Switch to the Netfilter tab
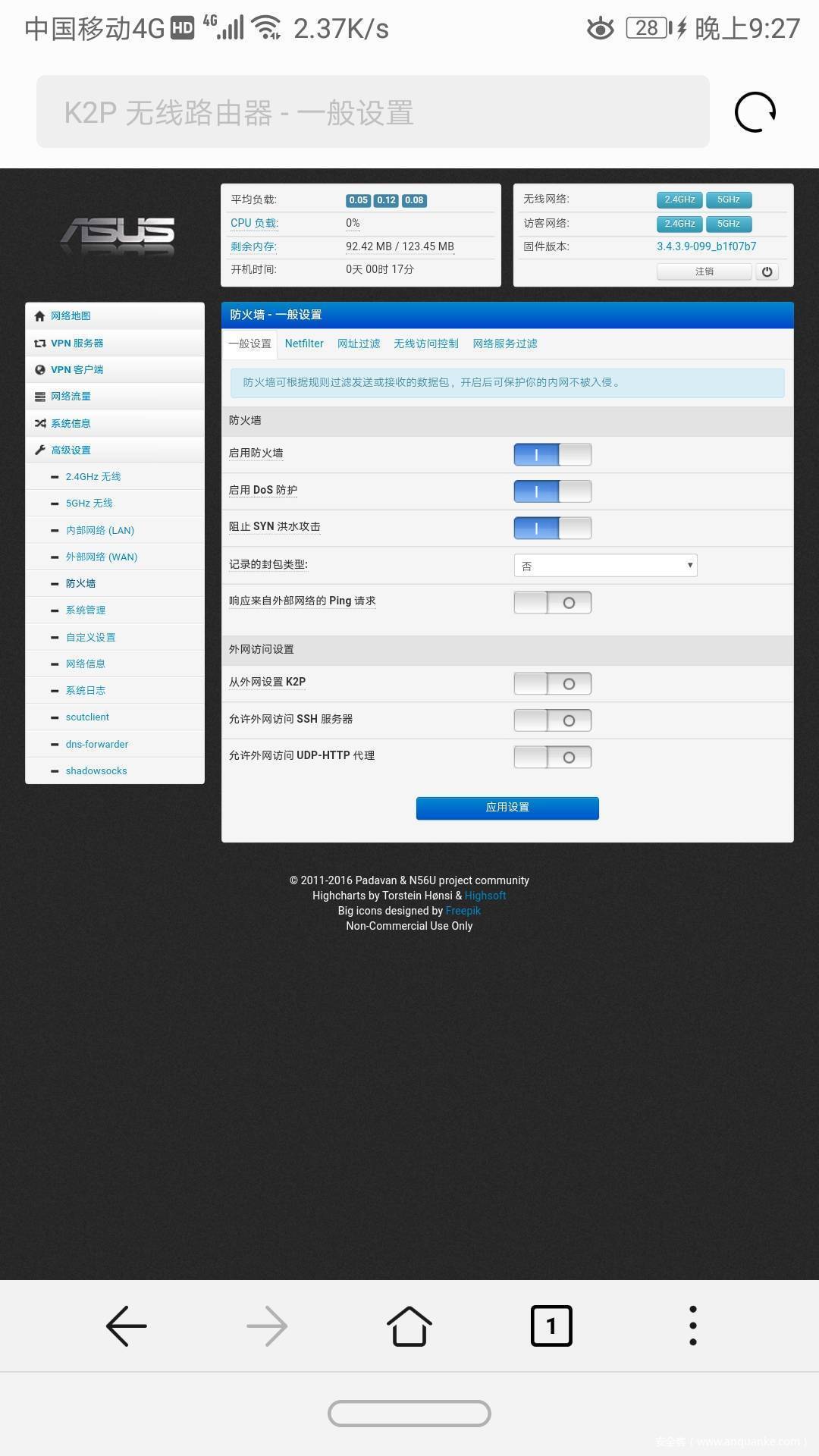Viewport: 819px width, 1456px height. pyautogui.click(x=304, y=344)
